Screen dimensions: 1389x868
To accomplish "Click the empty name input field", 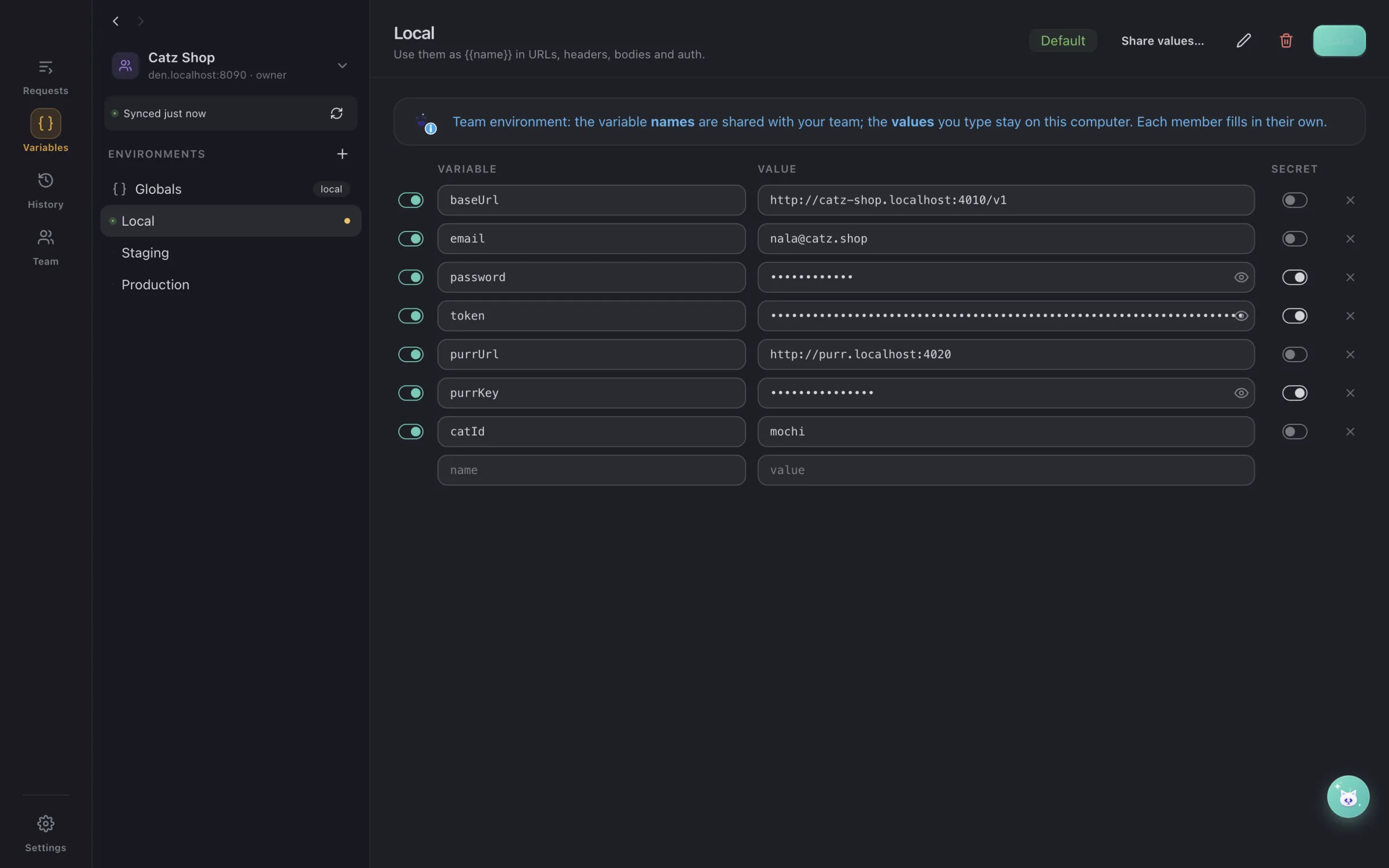I will pyautogui.click(x=591, y=470).
